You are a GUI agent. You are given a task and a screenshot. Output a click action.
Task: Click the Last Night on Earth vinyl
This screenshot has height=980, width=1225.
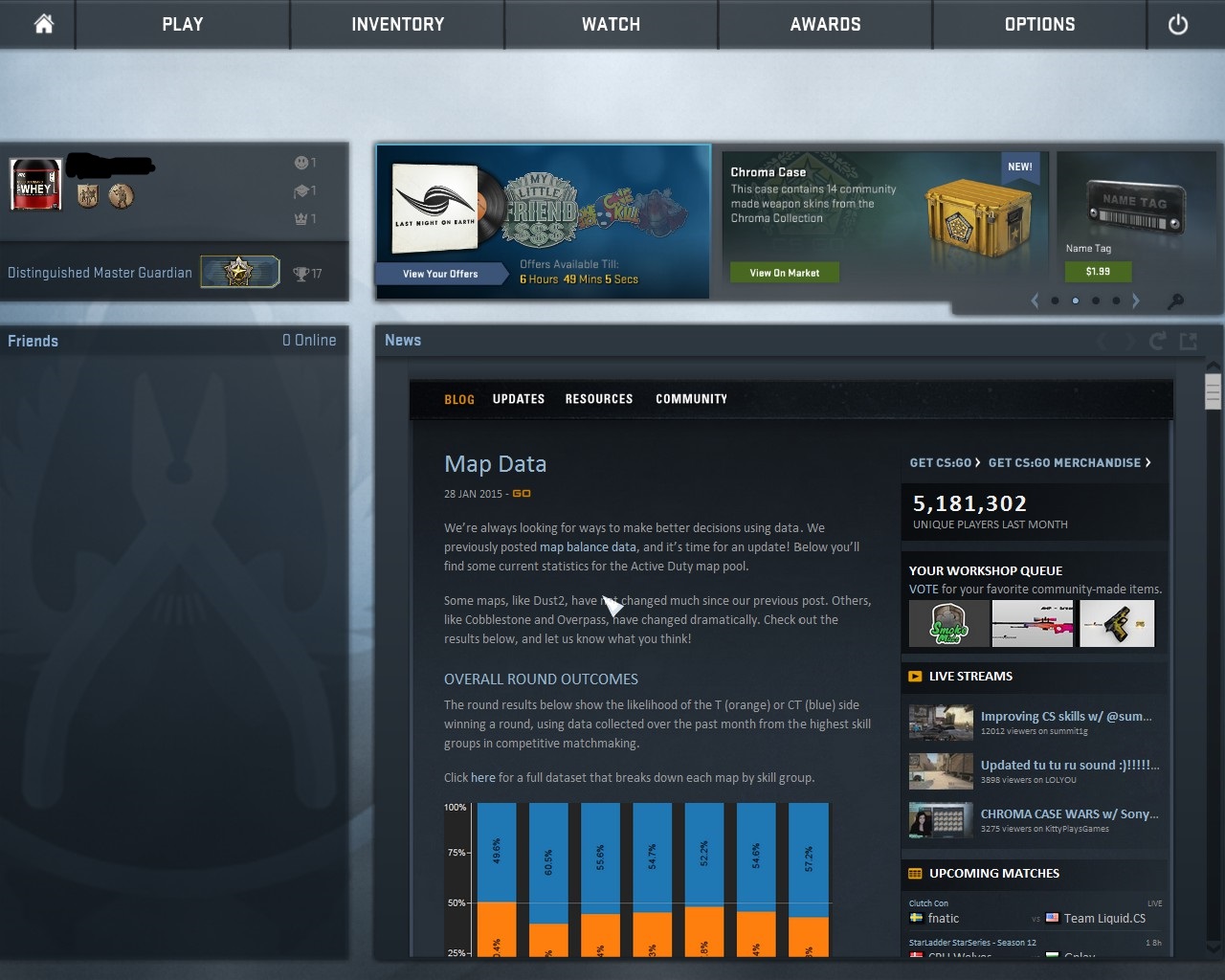[x=446, y=207]
